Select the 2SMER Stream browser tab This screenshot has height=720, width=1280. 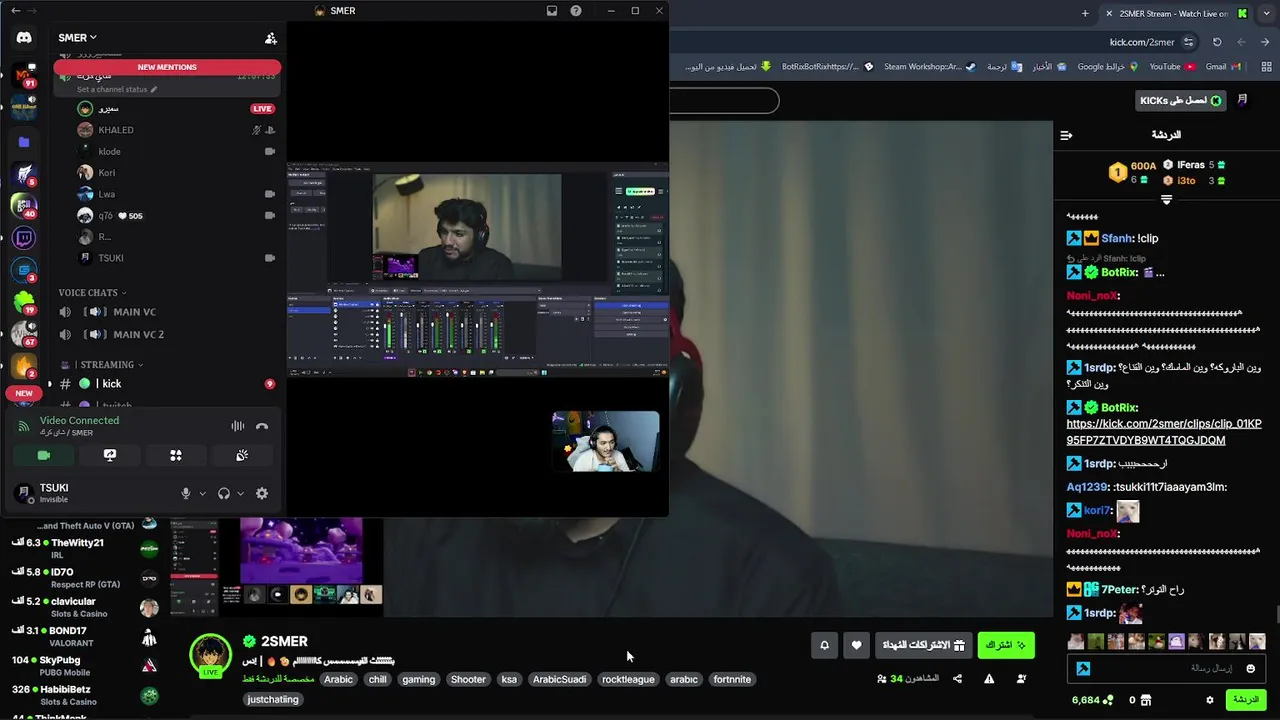(1175, 13)
